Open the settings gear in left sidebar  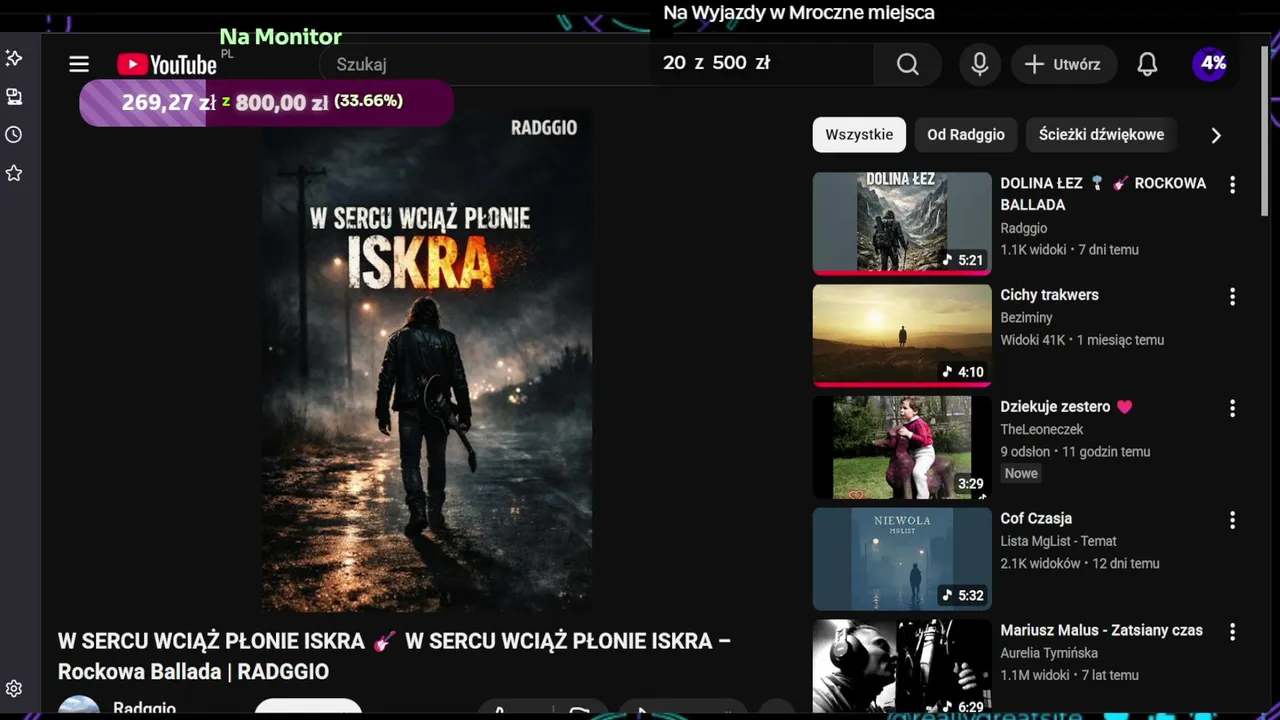pyautogui.click(x=14, y=689)
